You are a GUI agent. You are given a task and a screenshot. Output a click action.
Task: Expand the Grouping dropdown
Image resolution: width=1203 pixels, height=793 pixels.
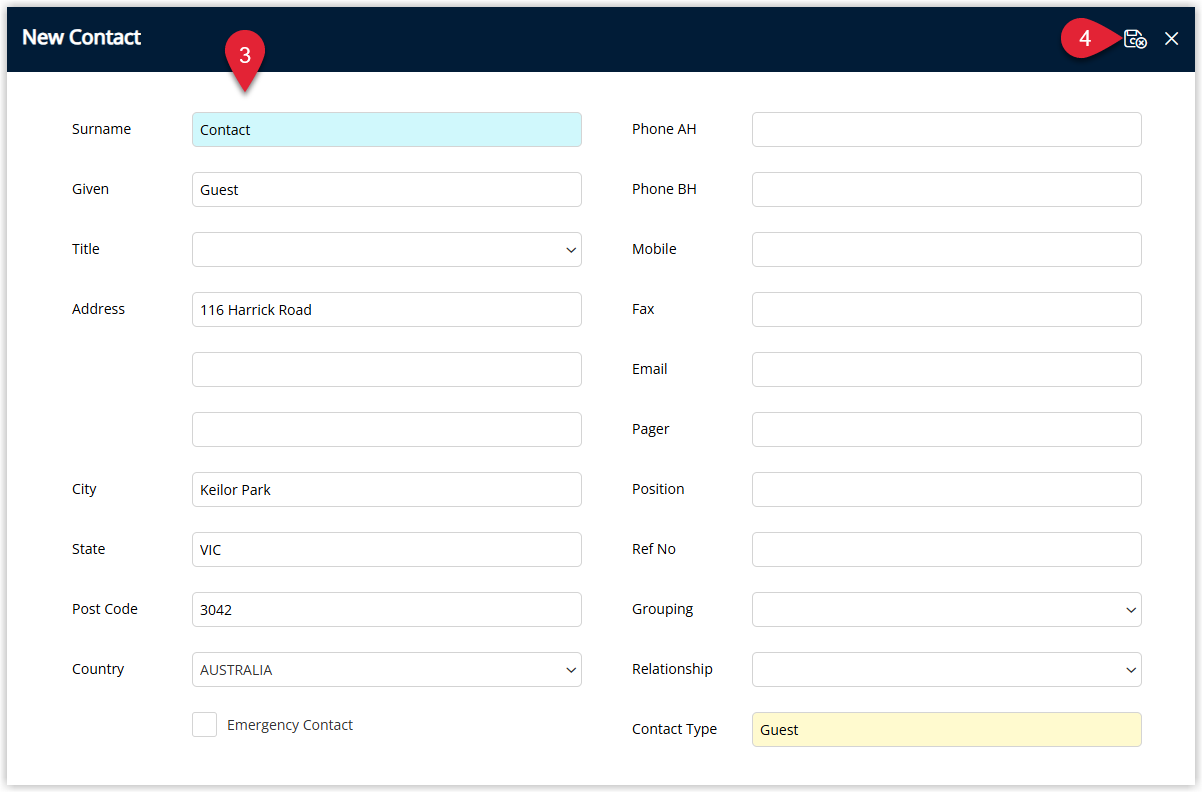coord(947,610)
